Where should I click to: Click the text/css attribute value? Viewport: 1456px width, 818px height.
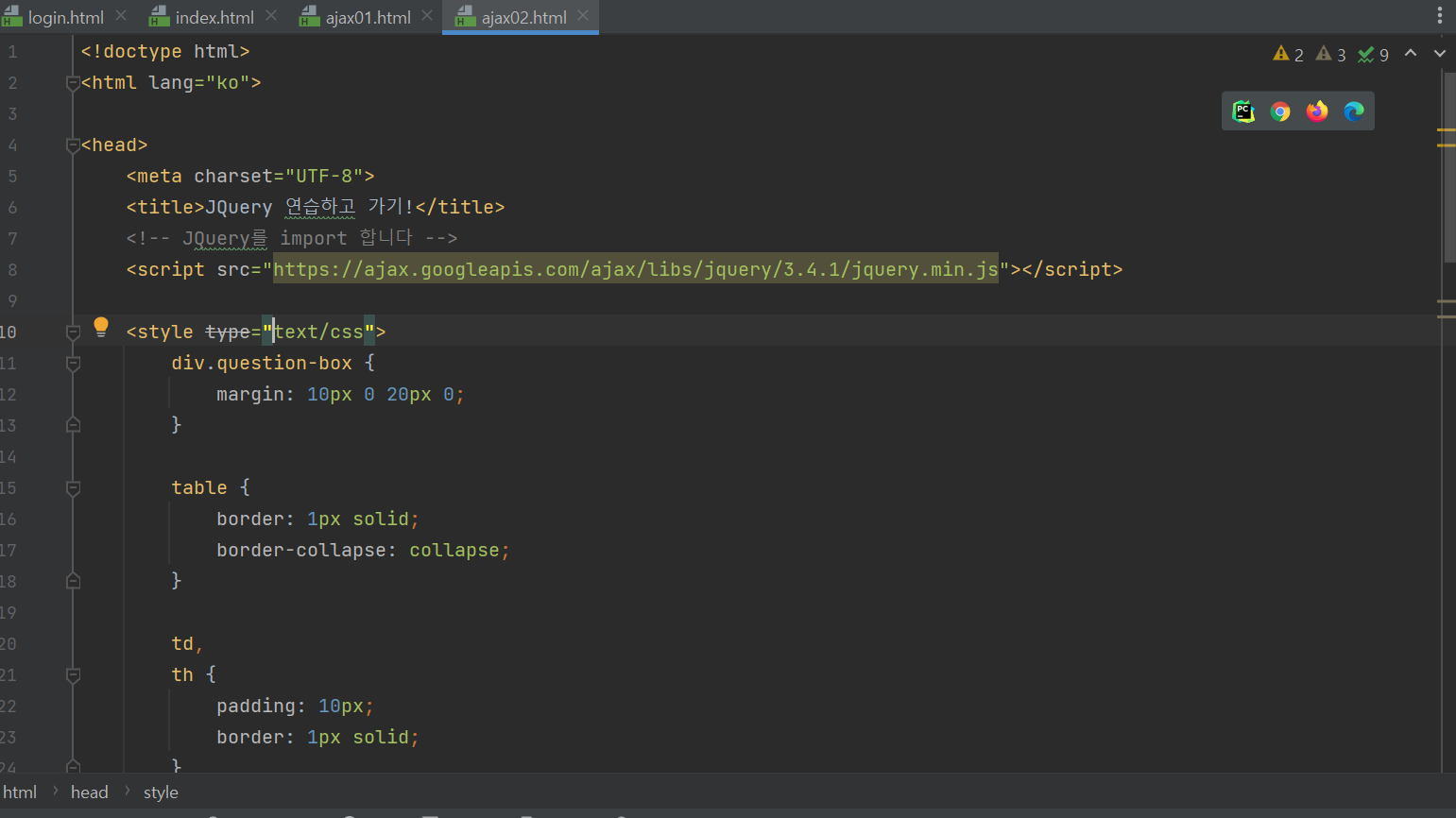(318, 332)
